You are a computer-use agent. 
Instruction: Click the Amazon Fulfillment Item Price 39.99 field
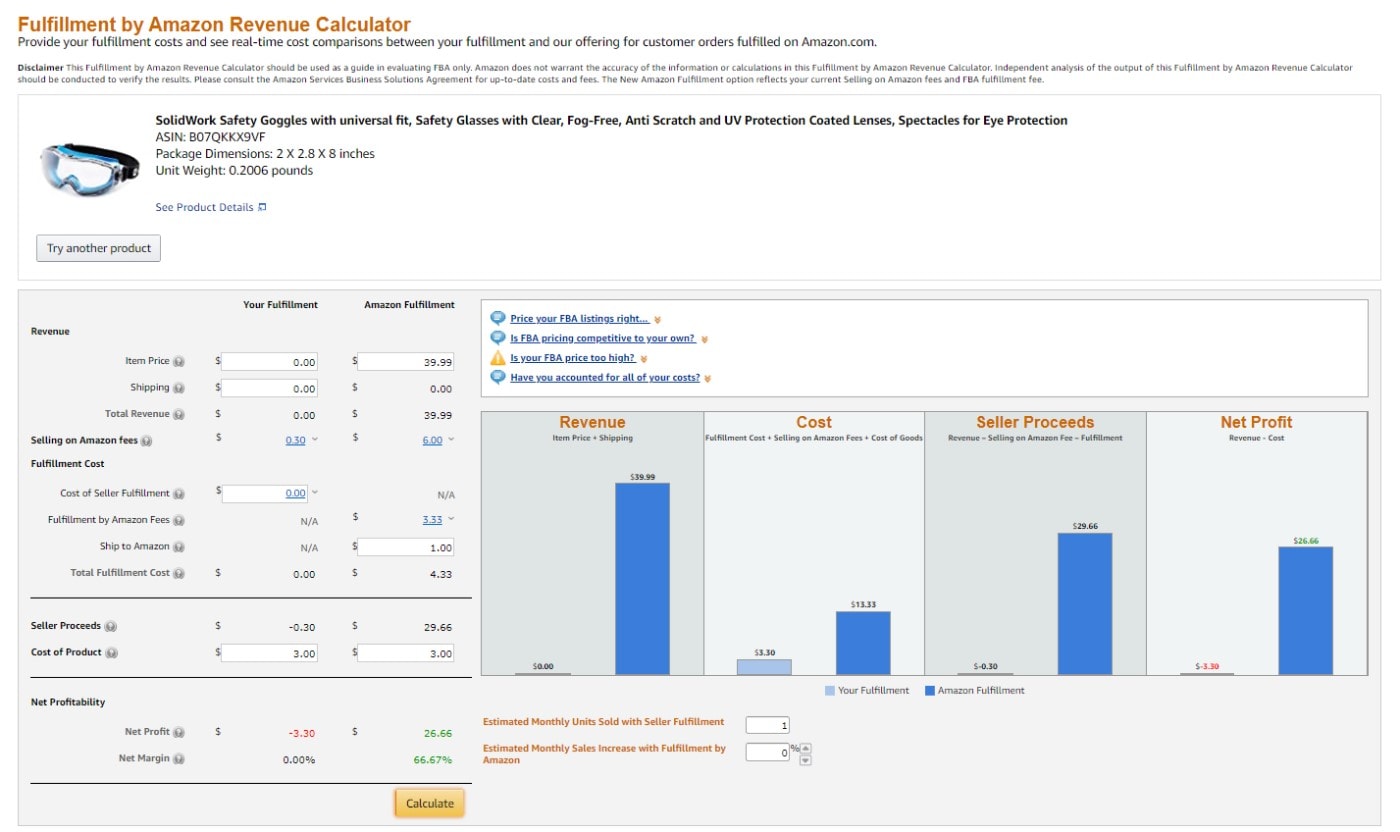(x=406, y=362)
